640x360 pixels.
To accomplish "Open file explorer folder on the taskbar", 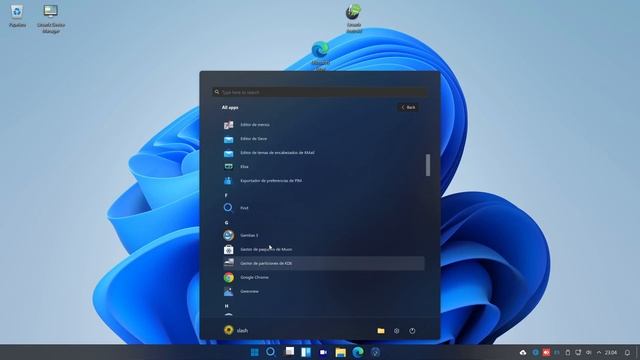I will pos(340,352).
